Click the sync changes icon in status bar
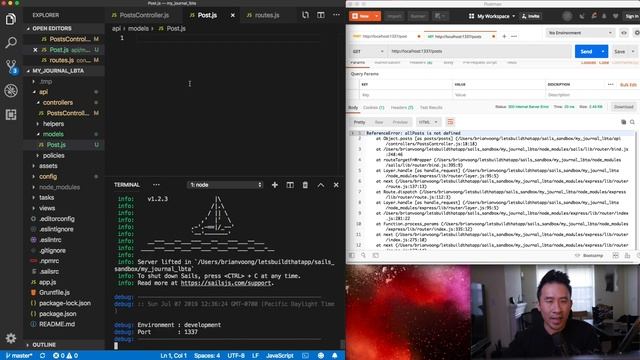This screenshot has height=360, width=640. (x=42, y=356)
